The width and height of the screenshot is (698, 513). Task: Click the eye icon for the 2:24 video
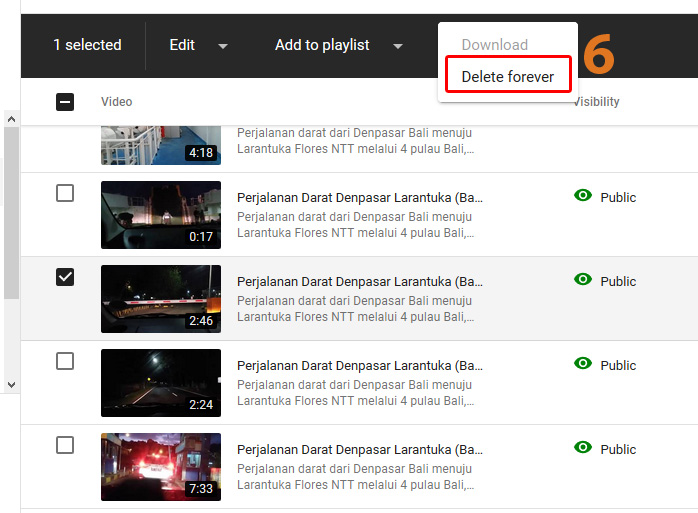(583, 363)
